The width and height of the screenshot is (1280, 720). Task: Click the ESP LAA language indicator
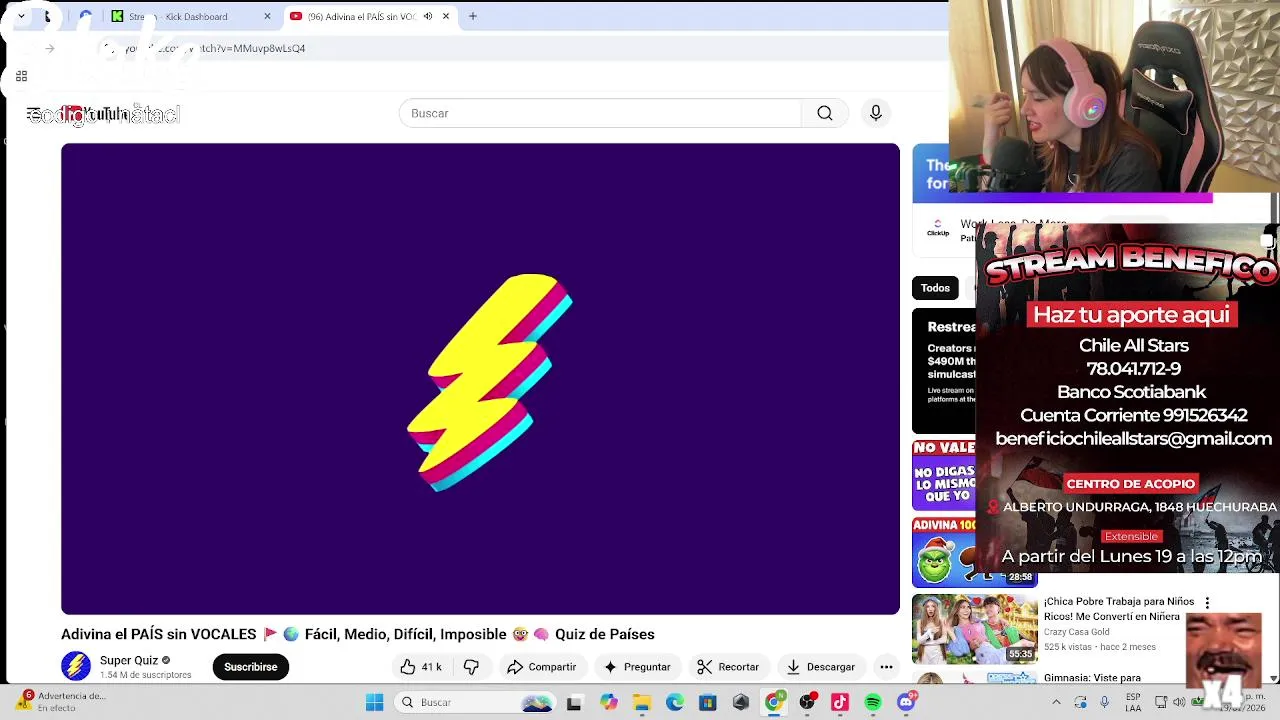1132,702
